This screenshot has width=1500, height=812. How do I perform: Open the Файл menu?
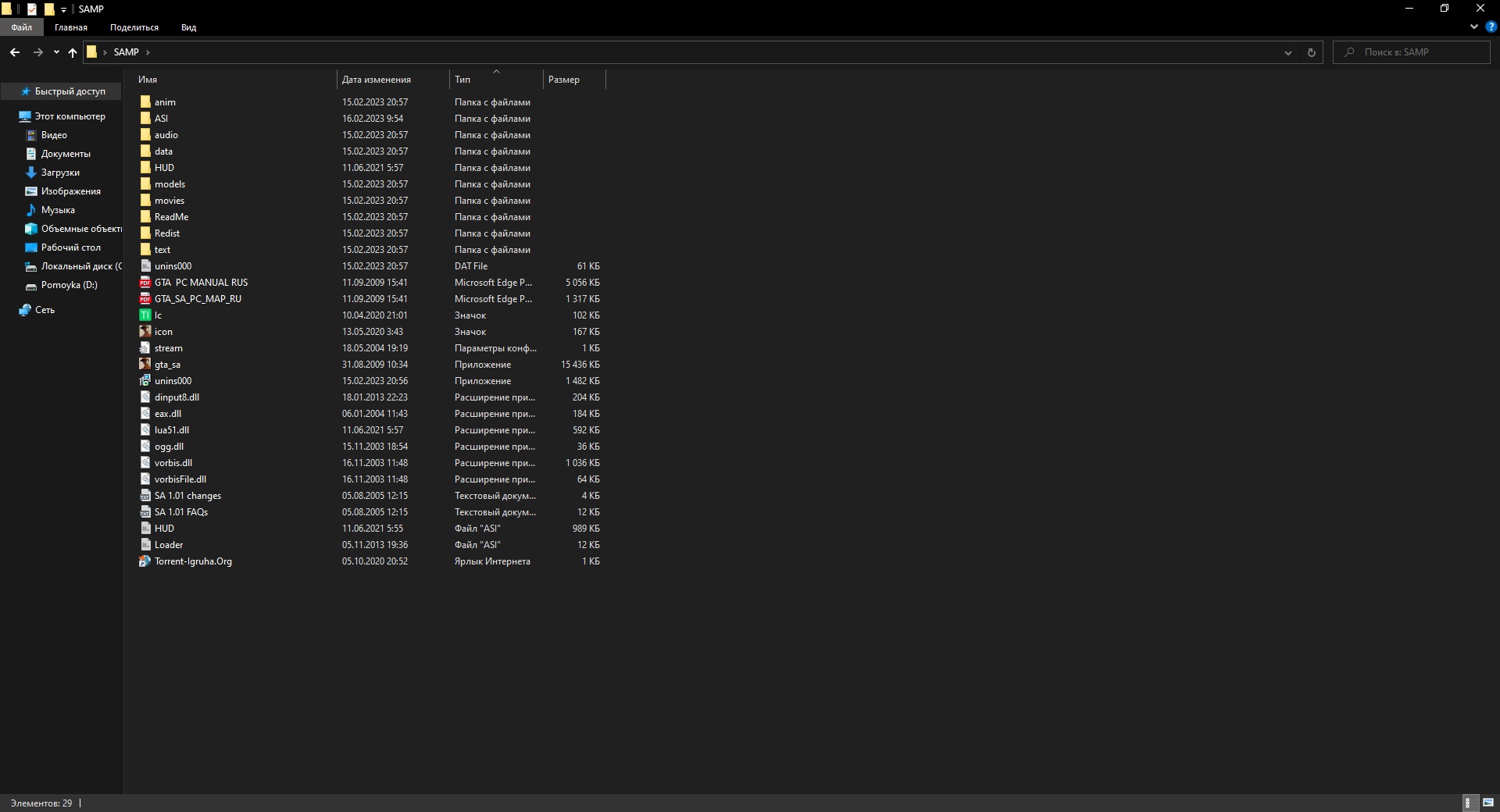(x=22, y=27)
